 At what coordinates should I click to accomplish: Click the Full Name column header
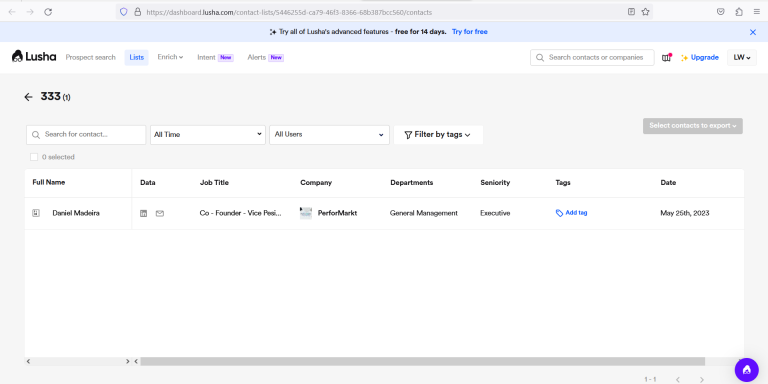(x=48, y=182)
